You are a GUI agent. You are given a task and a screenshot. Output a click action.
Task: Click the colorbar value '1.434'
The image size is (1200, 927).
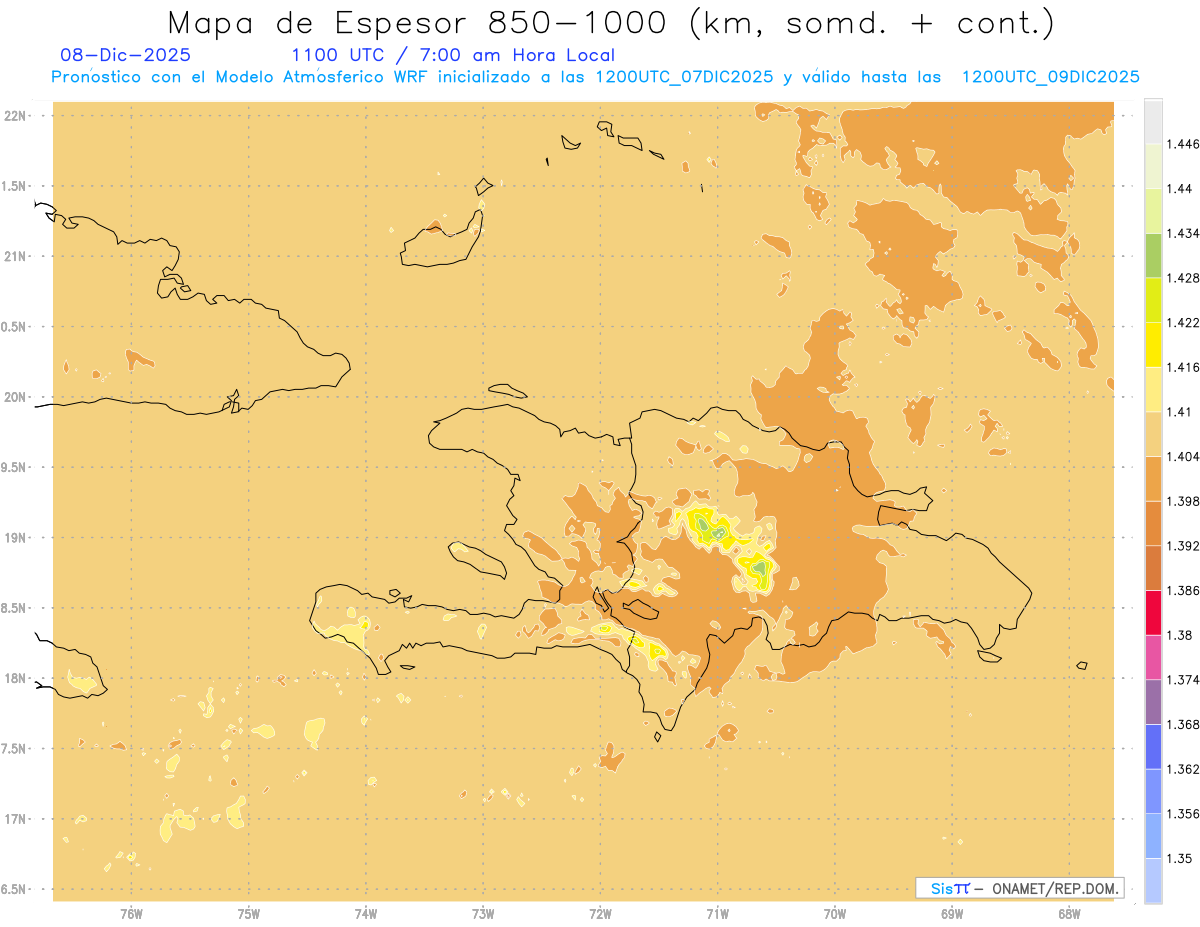point(1184,233)
